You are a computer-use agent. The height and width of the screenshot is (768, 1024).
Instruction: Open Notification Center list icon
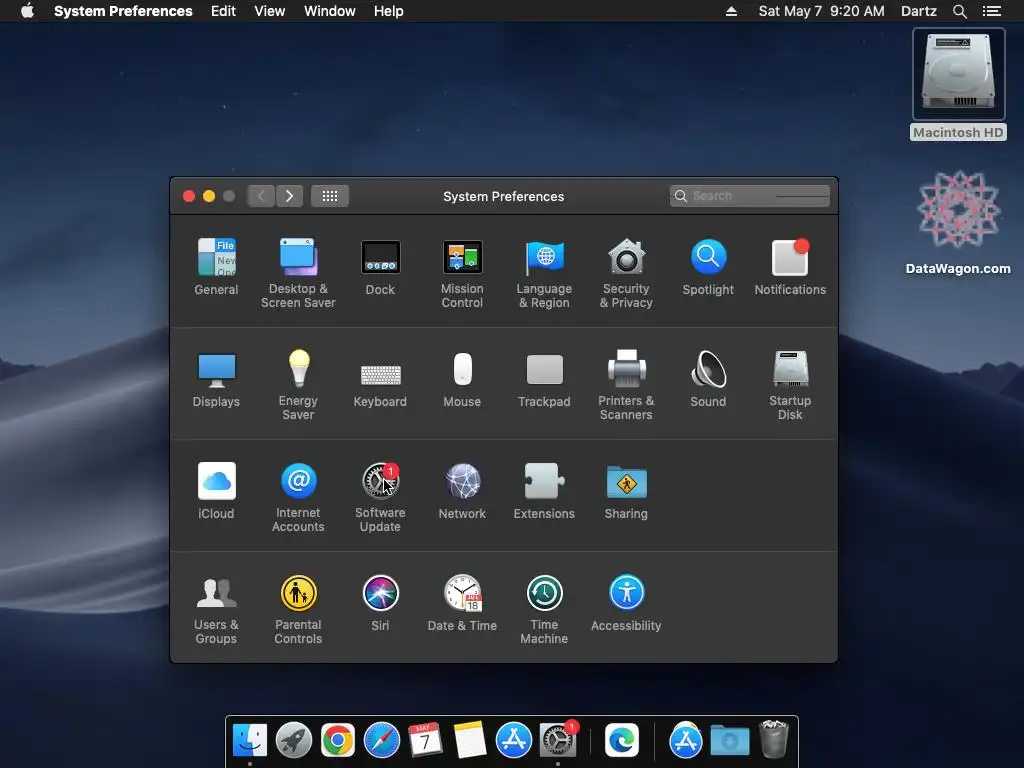[x=991, y=11]
